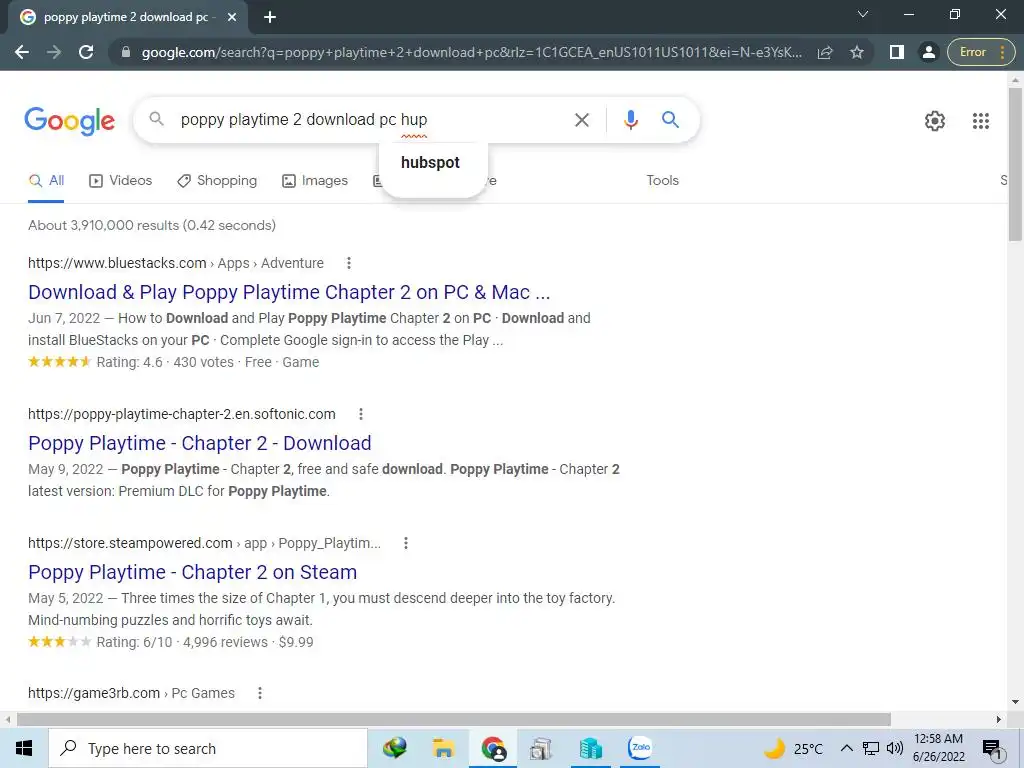This screenshot has height=768, width=1024.
Task: Open the volume speaker icon
Action: (x=895, y=748)
